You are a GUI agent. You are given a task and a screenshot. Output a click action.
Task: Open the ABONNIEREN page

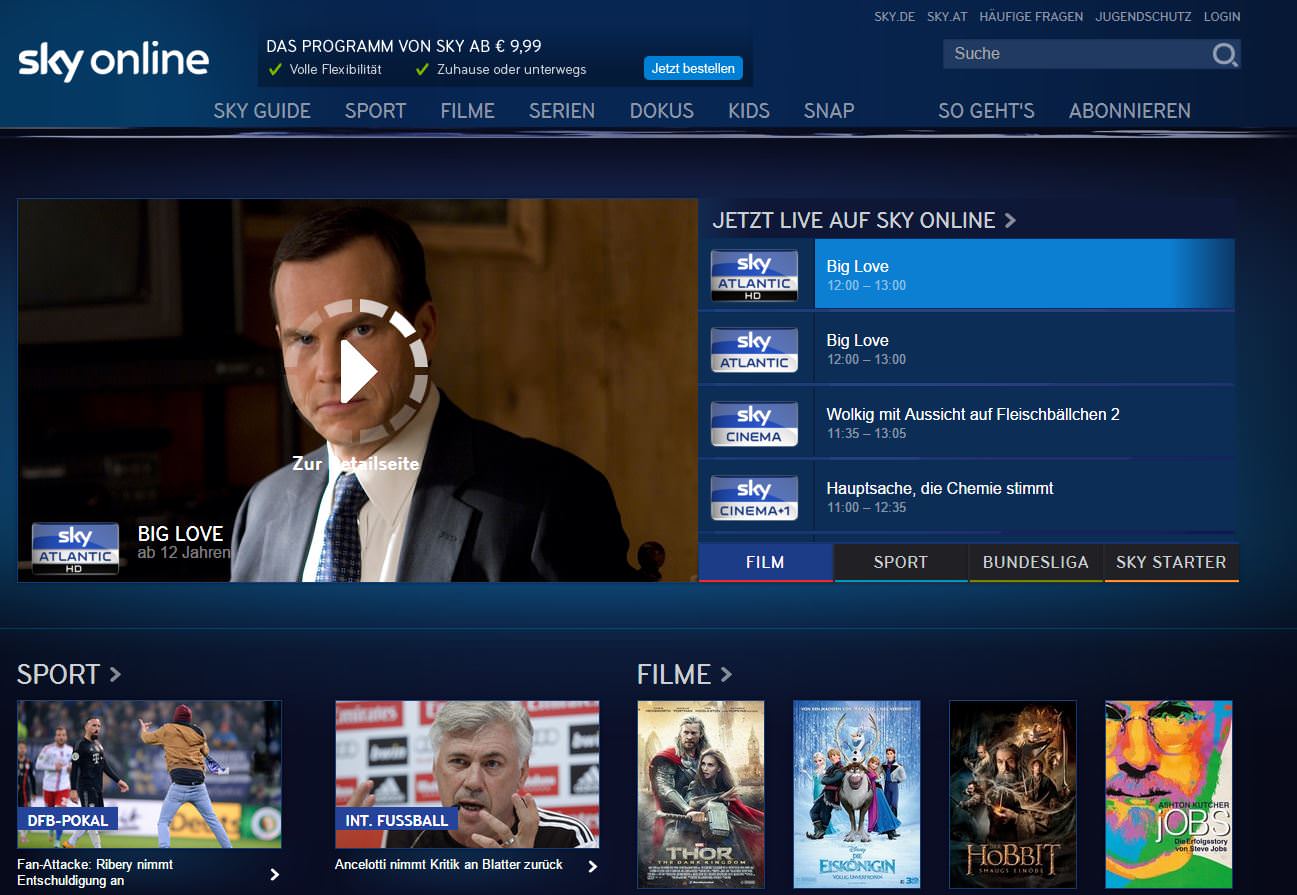point(1130,111)
